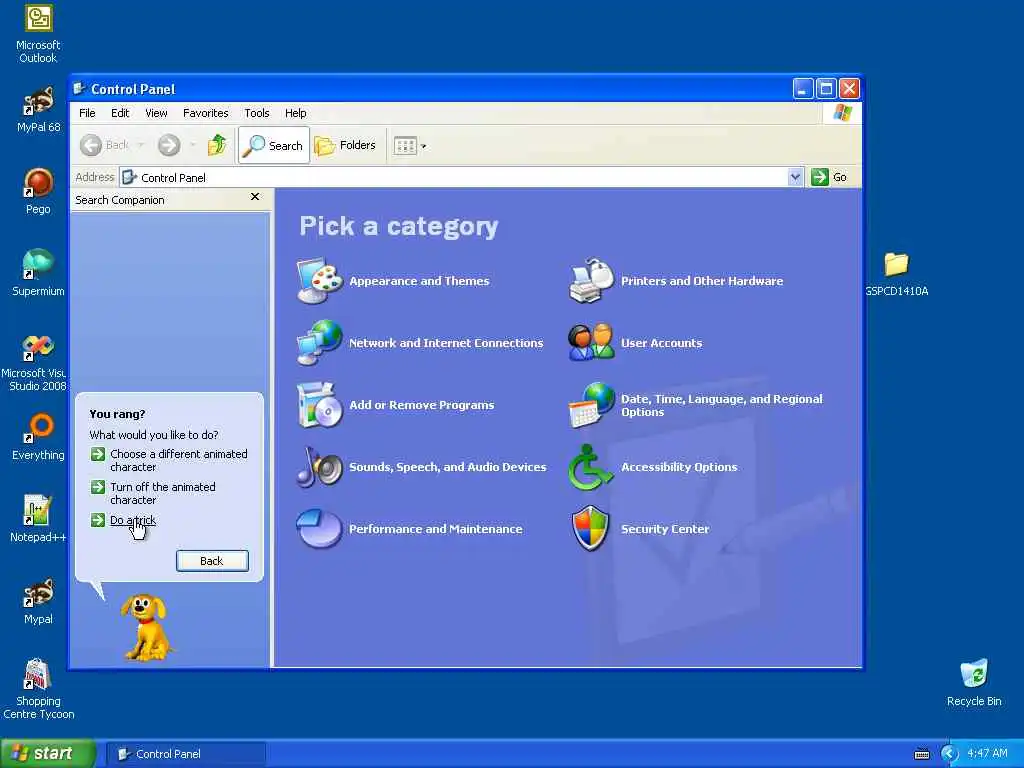Select MyPal 68 desktop icon
The height and width of the screenshot is (768, 1024).
[x=38, y=110]
